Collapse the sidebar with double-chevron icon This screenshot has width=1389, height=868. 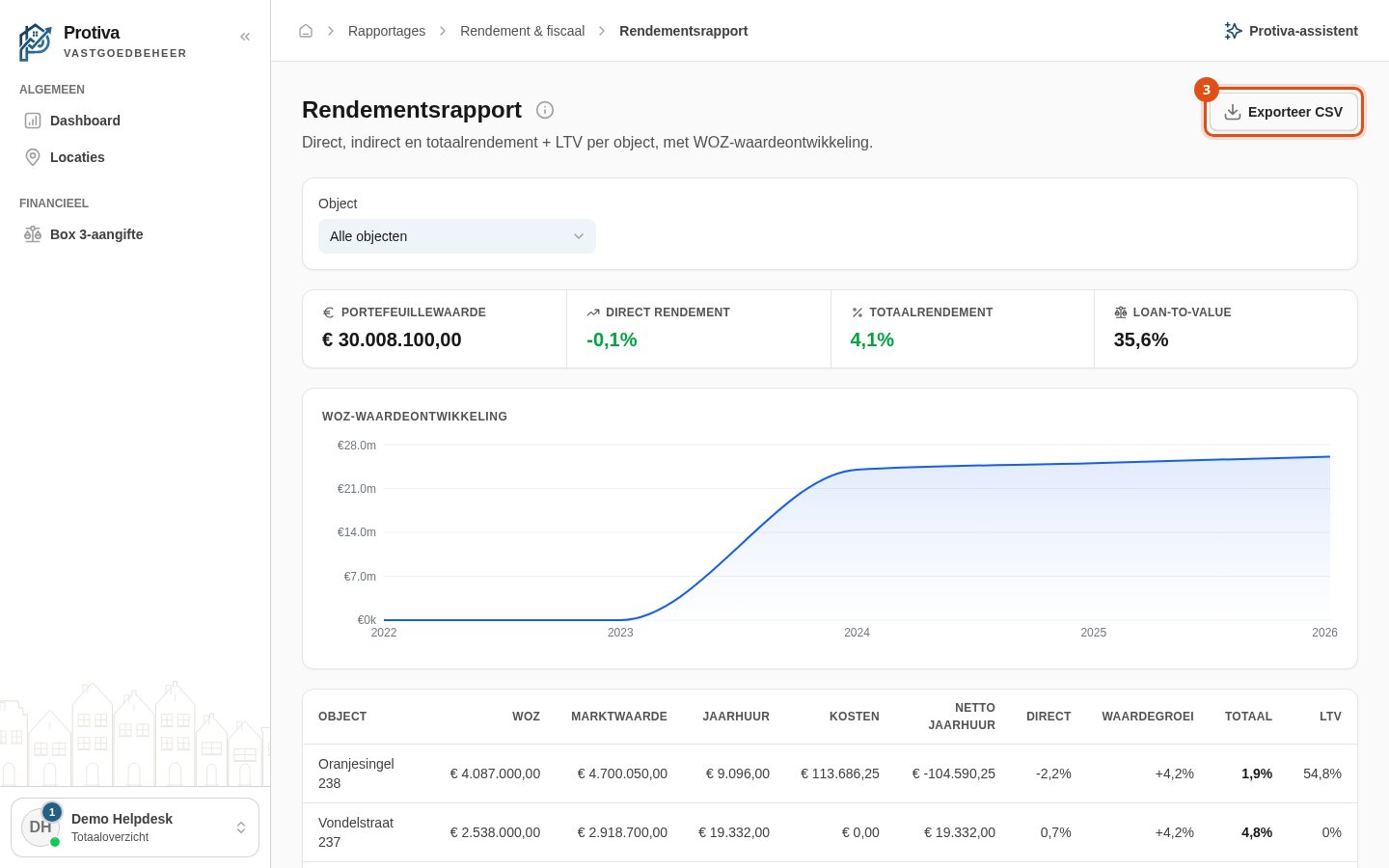tap(245, 37)
